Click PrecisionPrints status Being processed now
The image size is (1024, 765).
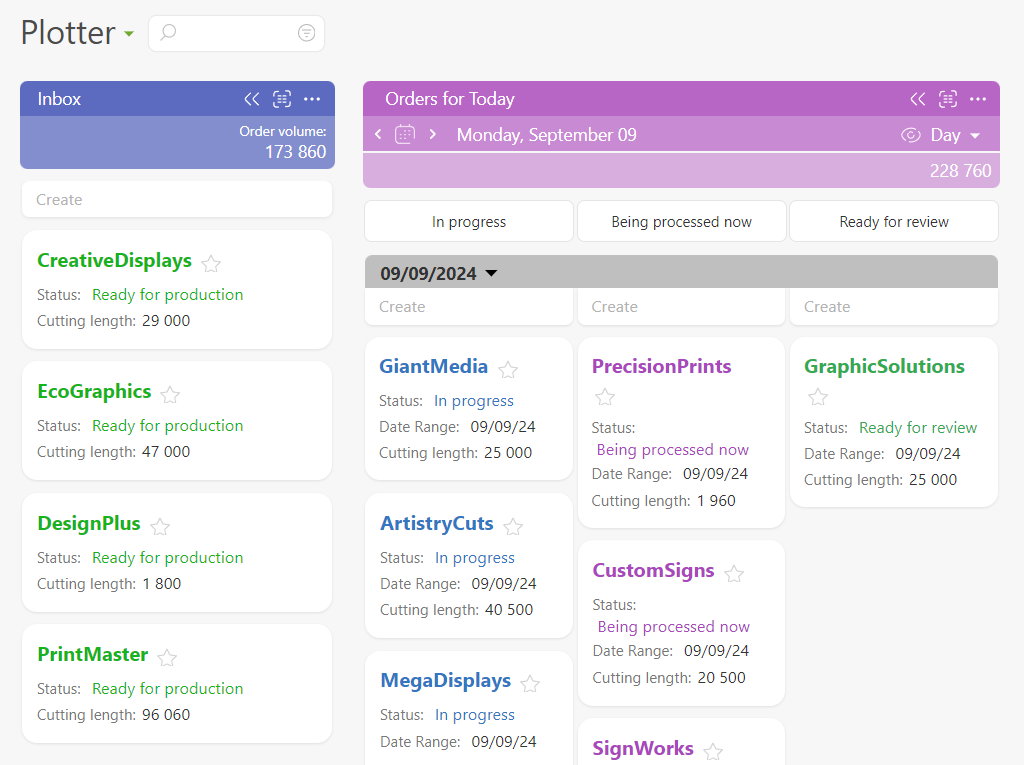(x=673, y=449)
